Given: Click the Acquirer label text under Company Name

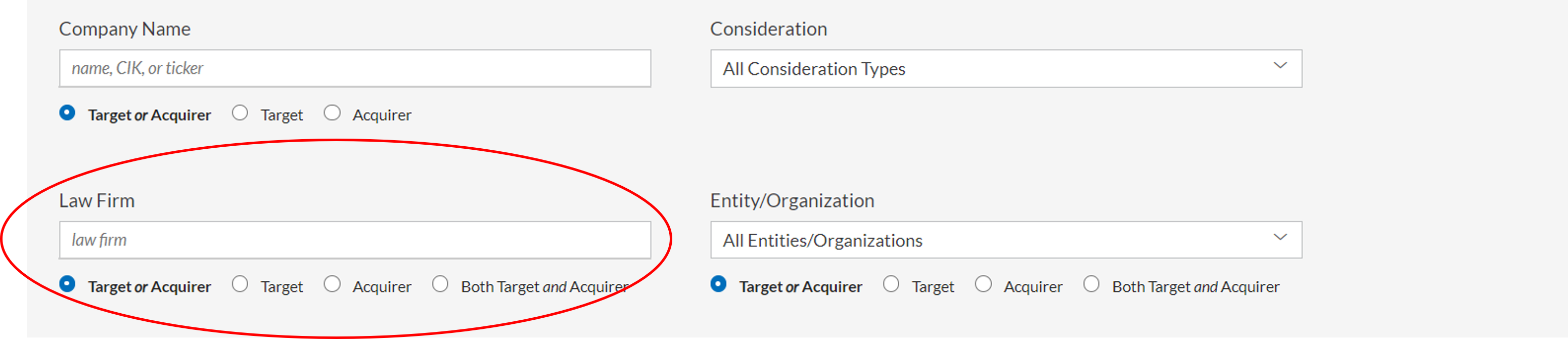Looking at the screenshot, I should 382,115.
